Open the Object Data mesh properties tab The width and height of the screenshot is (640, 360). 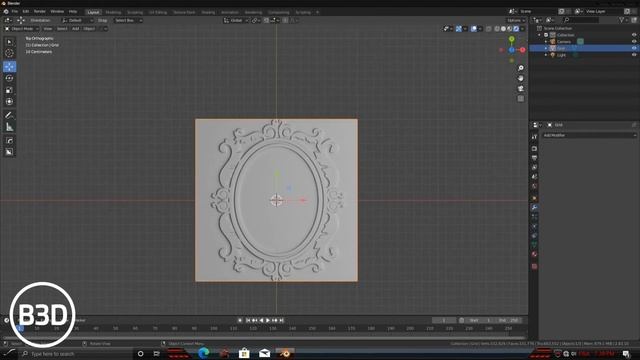pos(534,245)
